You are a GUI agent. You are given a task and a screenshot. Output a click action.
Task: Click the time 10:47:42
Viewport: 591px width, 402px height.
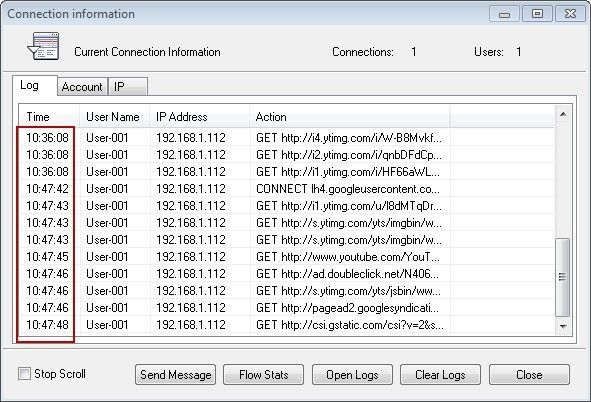pyautogui.click(x=47, y=188)
